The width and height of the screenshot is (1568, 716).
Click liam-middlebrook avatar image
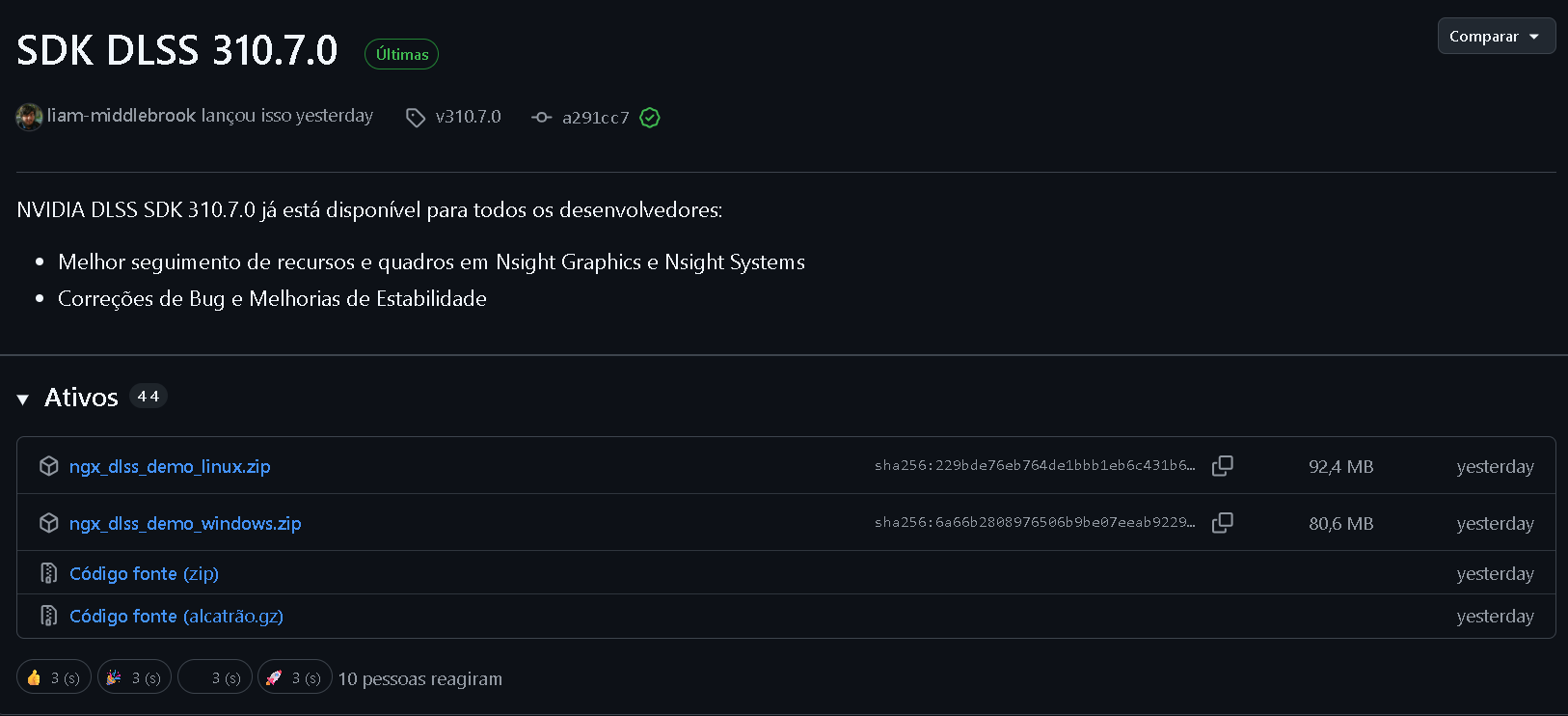click(x=29, y=117)
